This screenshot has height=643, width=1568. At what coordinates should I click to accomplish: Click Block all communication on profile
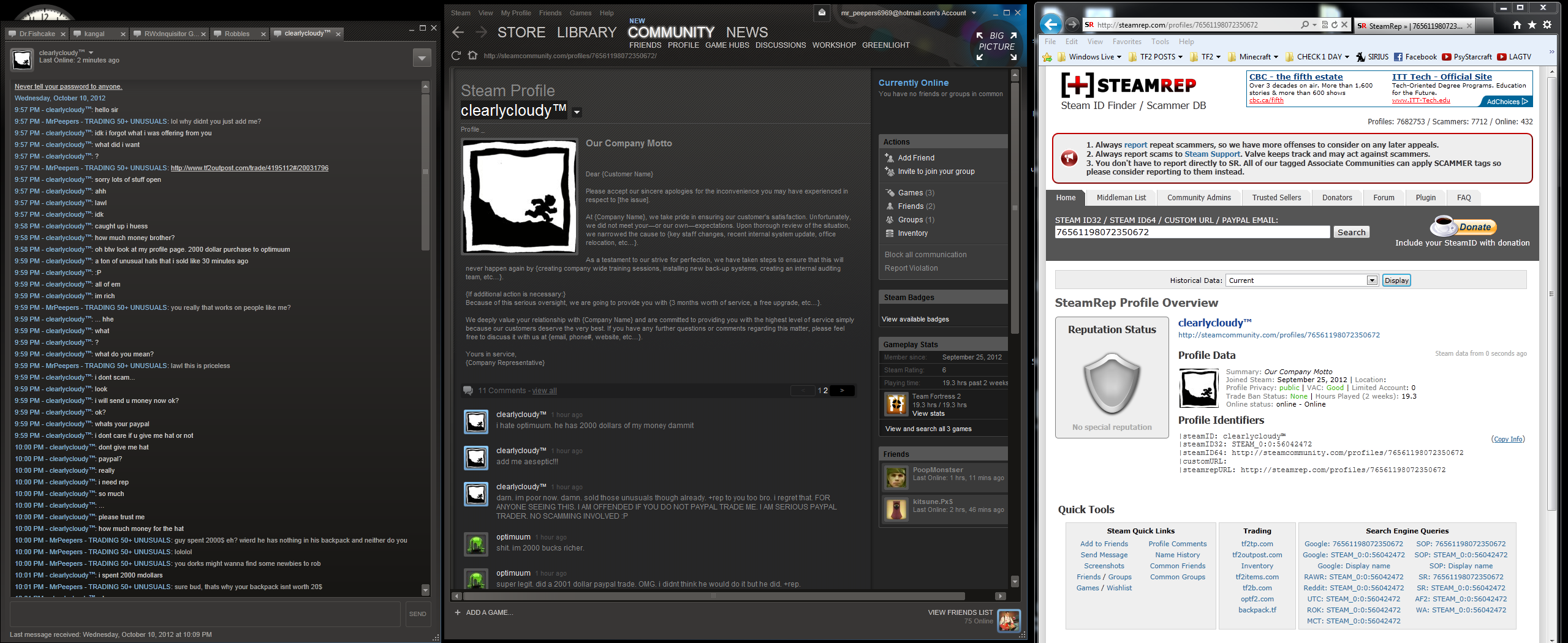point(925,255)
